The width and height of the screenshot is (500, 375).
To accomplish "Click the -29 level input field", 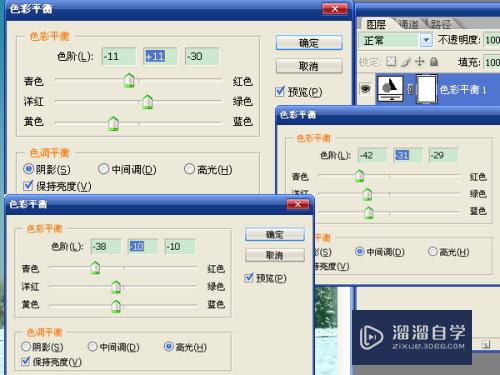I will pos(443,155).
